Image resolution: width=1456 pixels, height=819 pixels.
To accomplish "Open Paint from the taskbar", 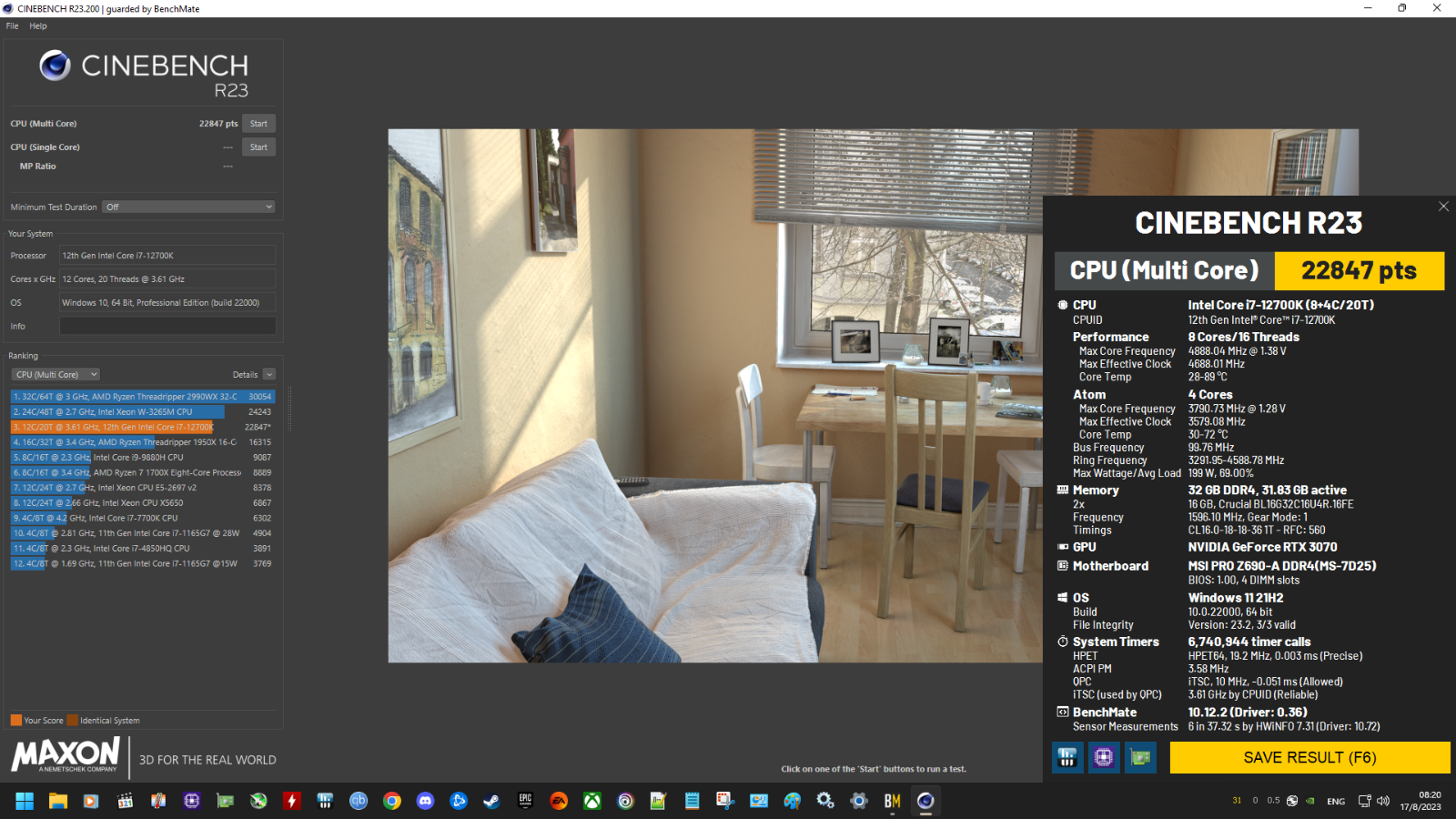I will [792, 801].
